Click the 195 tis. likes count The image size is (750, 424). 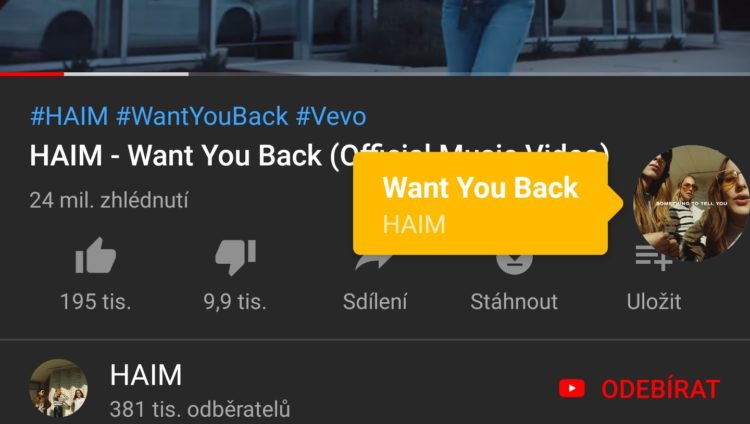point(96,302)
